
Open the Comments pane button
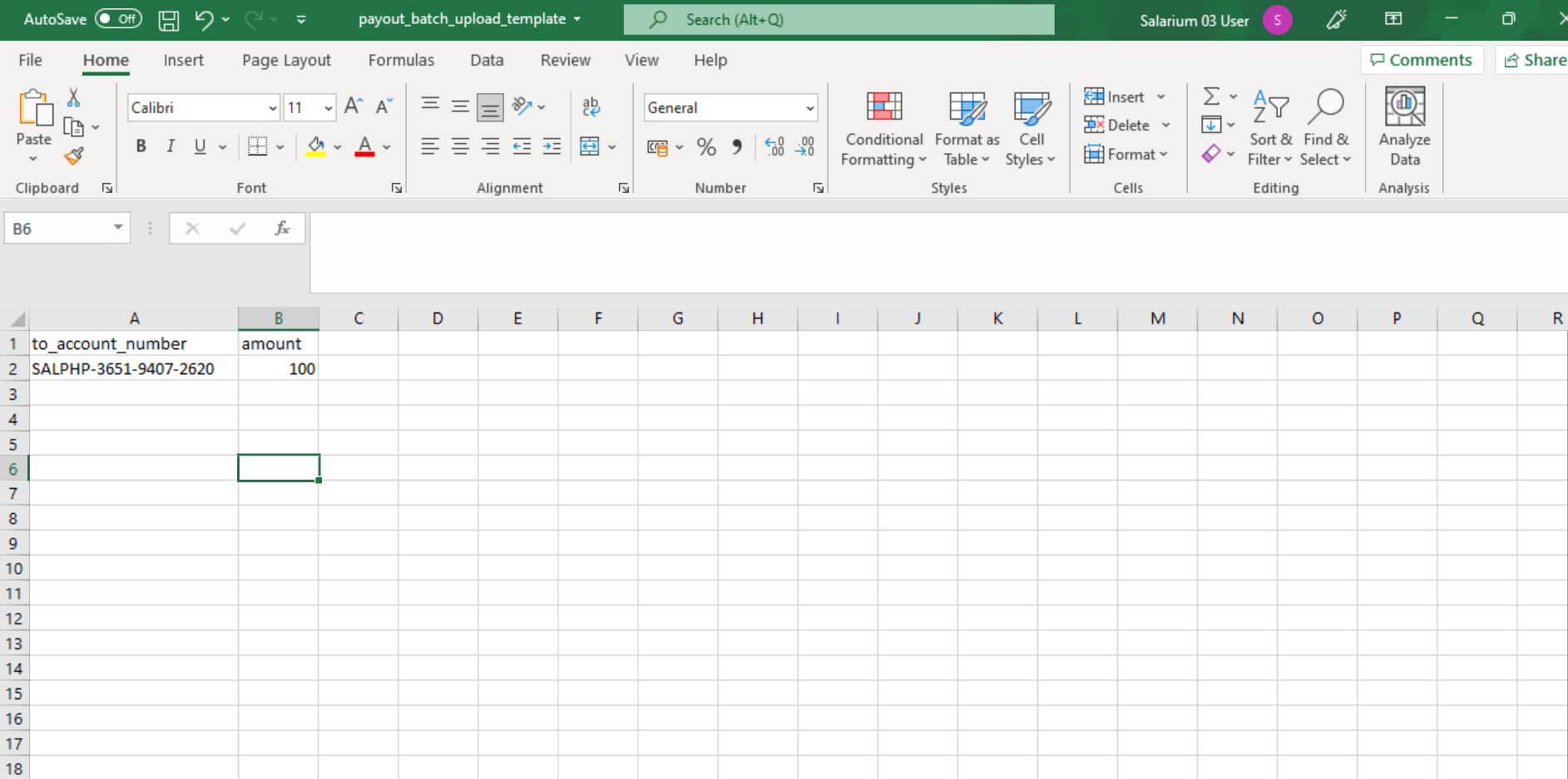pos(1422,60)
